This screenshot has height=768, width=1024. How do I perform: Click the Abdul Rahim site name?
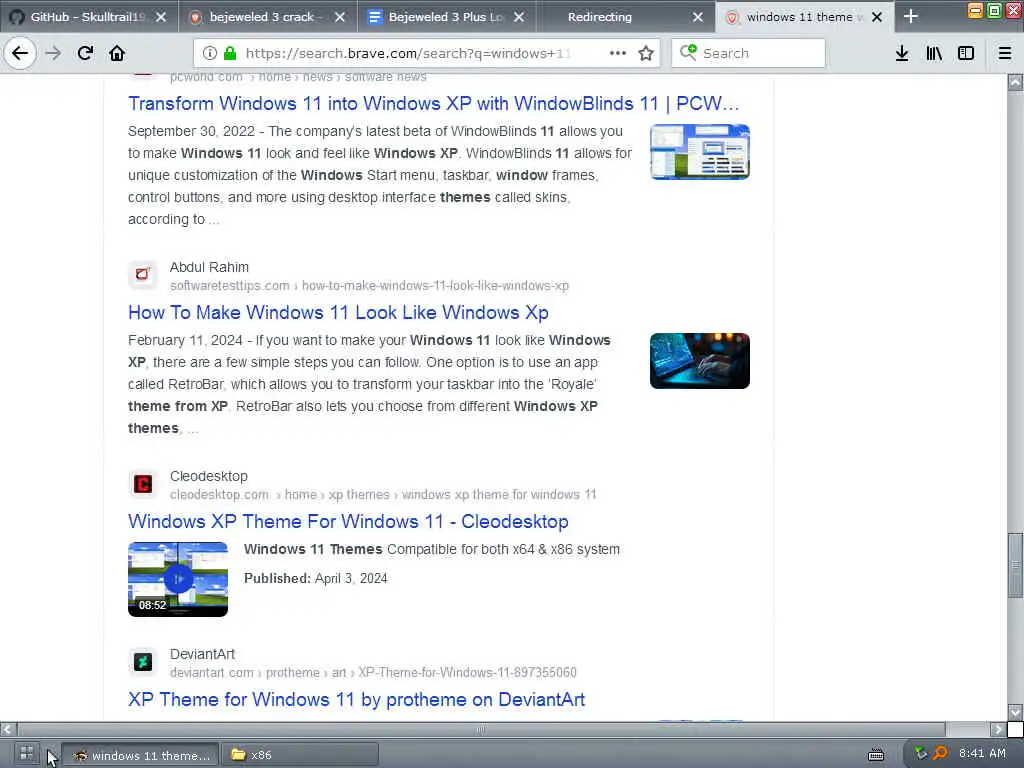pyautogui.click(x=209, y=267)
